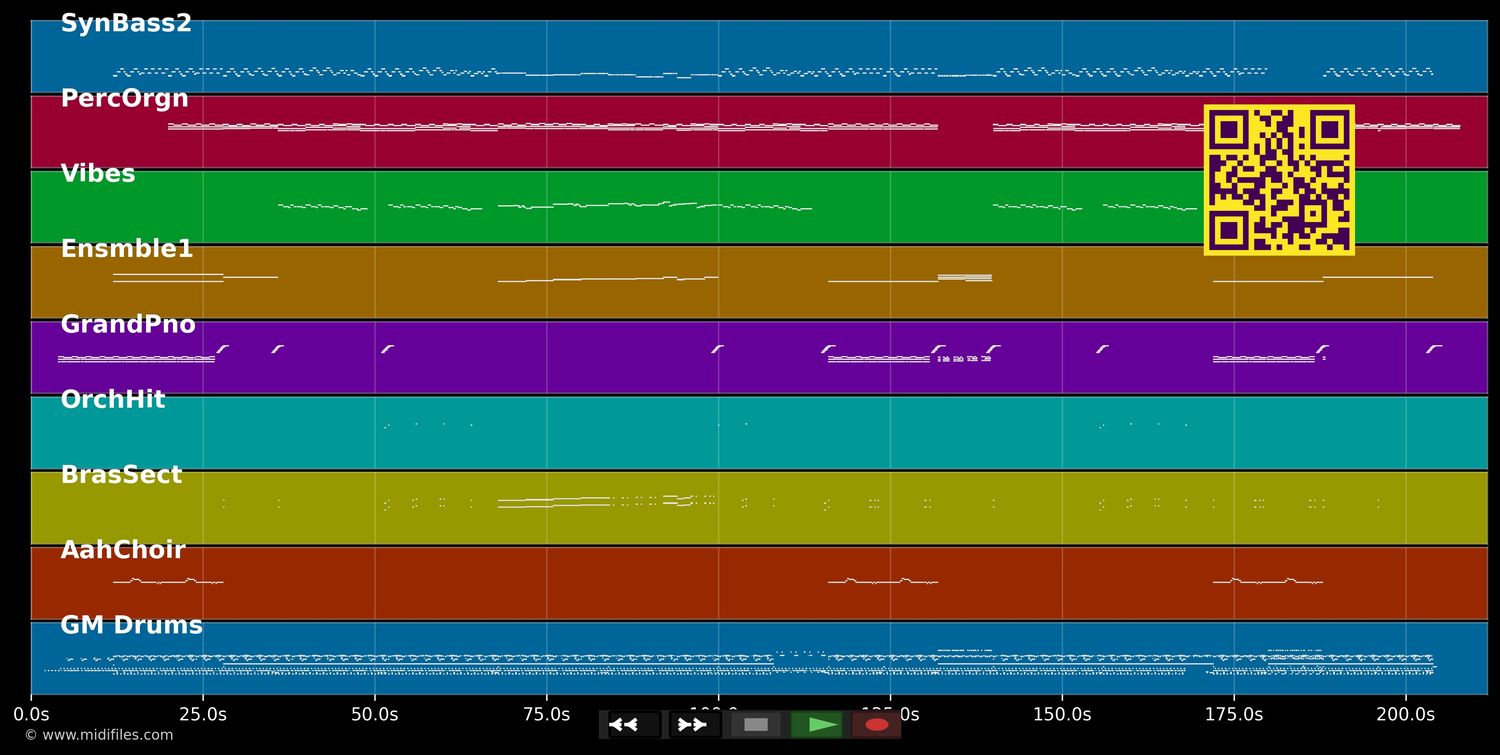
Task: Click the GM Drums track label
Action: tap(131, 626)
